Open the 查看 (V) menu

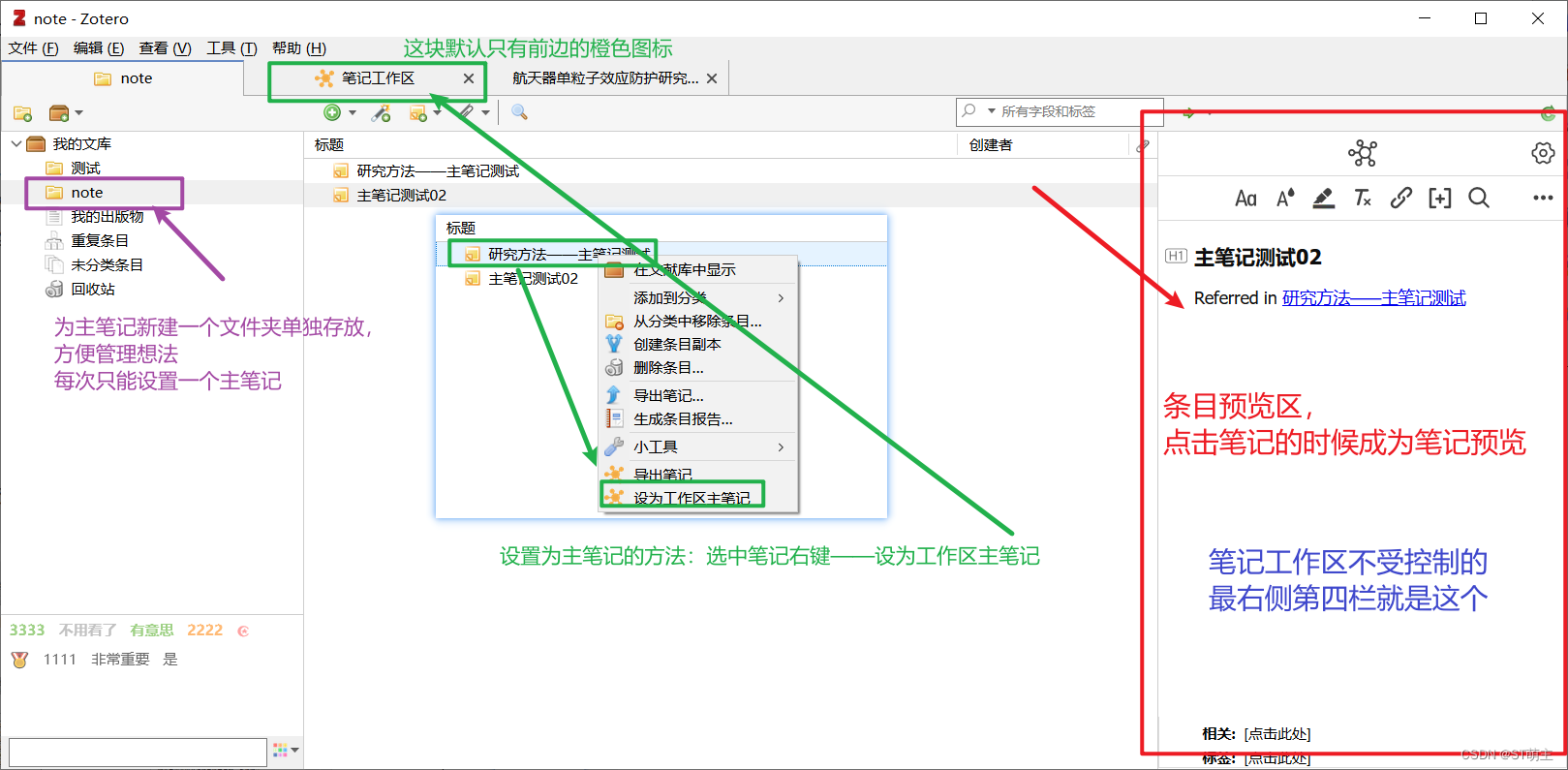pyautogui.click(x=165, y=48)
